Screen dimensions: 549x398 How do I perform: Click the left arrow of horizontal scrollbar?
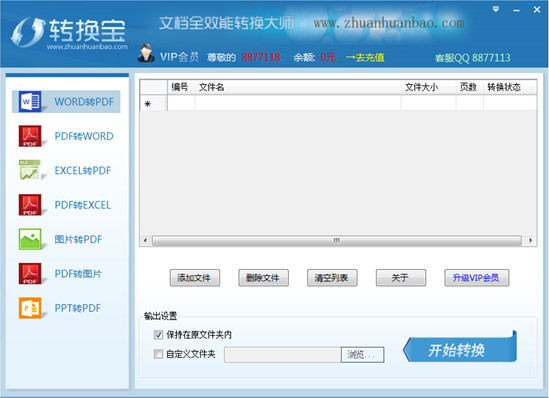click(145, 240)
